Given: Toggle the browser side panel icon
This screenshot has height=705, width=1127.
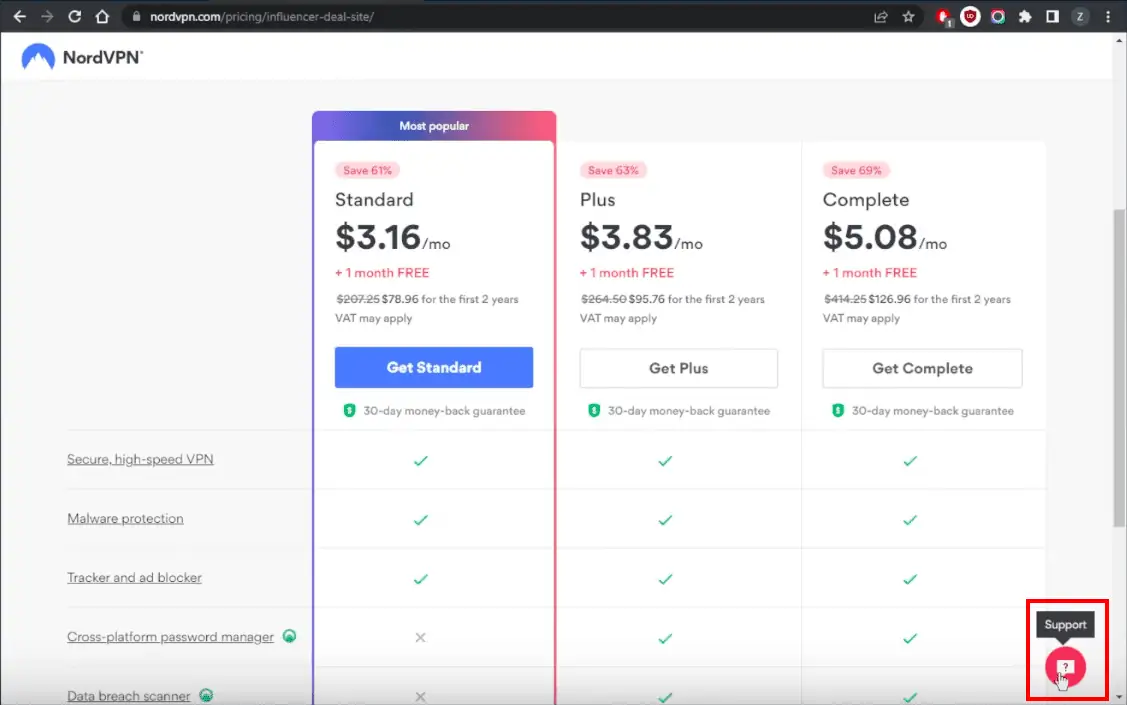Looking at the screenshot, I should point(1052,17).
